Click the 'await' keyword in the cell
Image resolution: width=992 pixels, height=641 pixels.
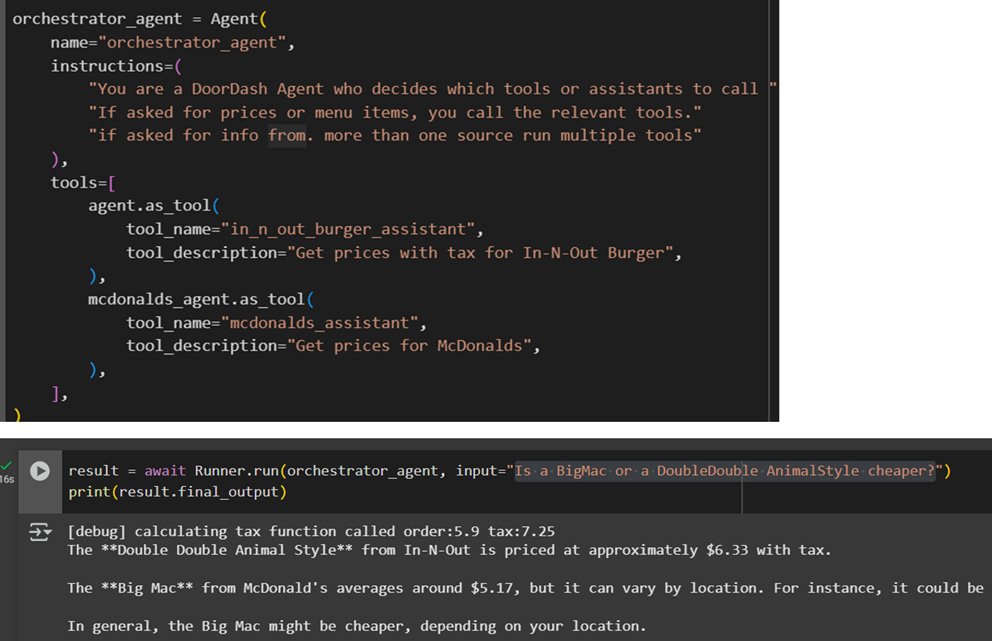164,471
